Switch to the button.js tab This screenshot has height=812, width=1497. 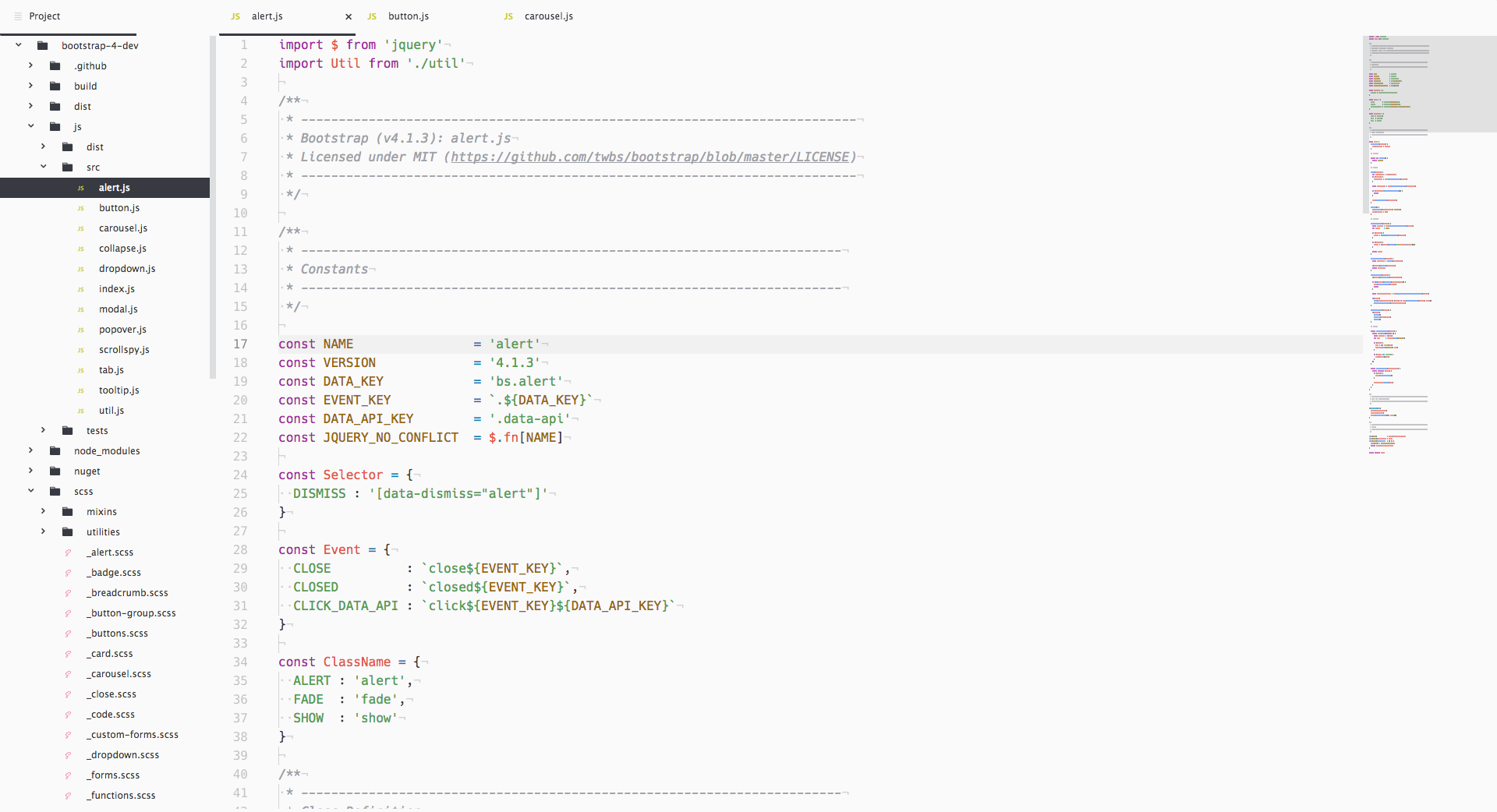(423, 16)
